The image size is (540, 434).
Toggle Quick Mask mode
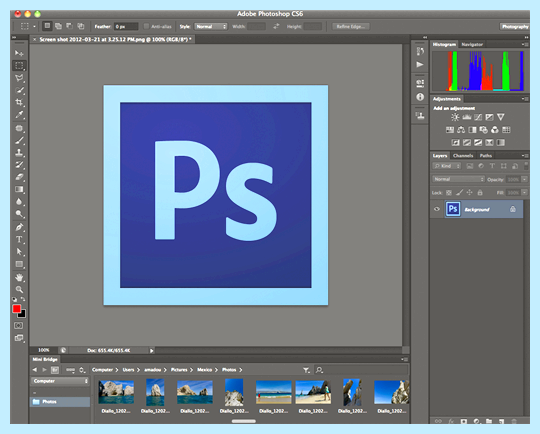[x=19, y=326]
